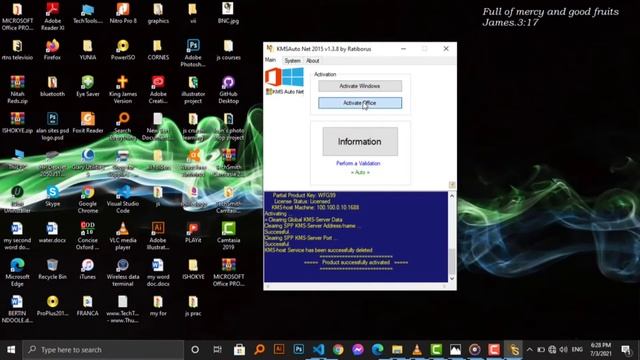Select the Firefox desktop icon
The height and width of the screenshot is (360, 640).
point(52,50)
